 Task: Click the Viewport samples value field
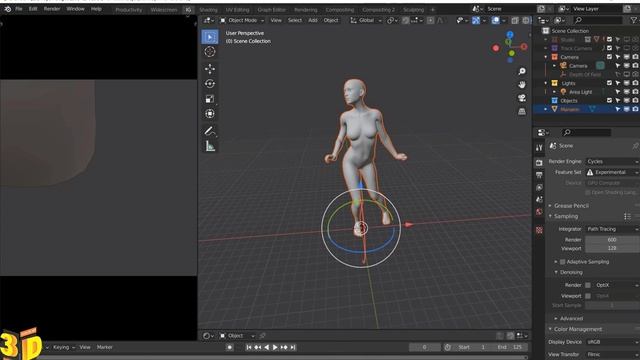612,248
